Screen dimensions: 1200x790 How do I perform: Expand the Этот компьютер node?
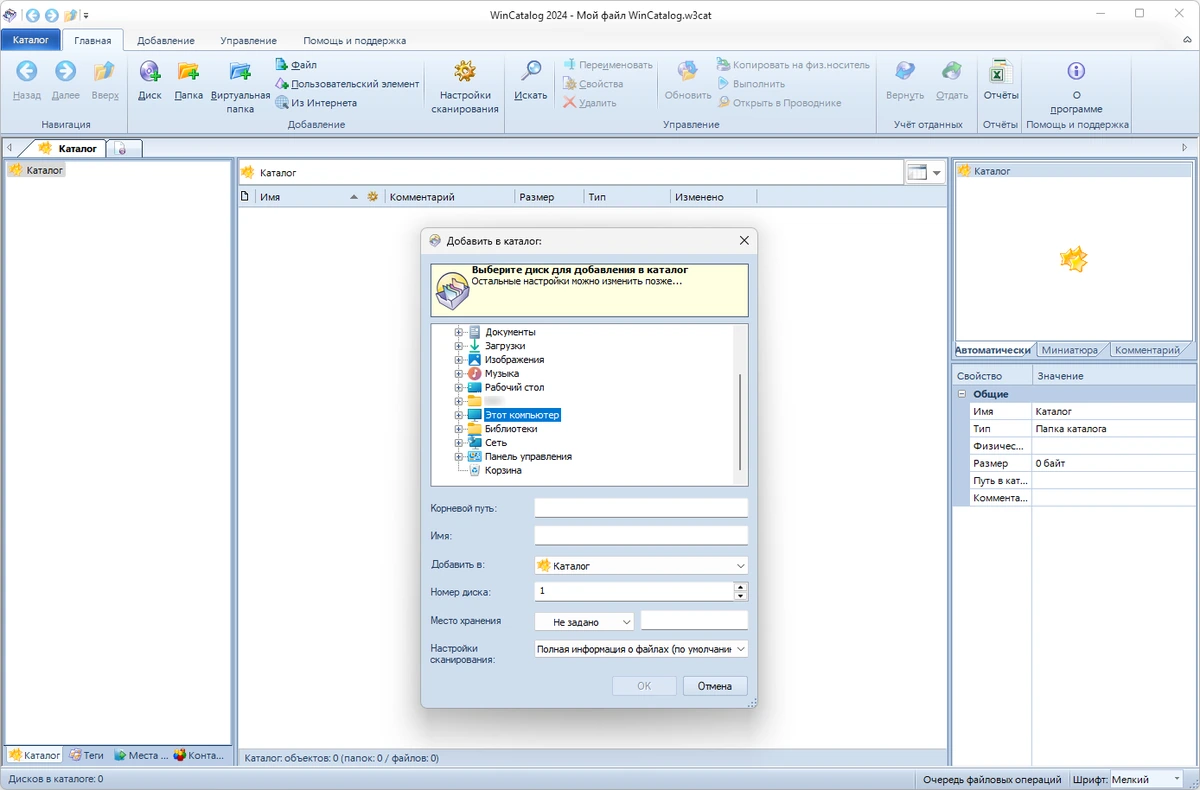[459, 415]
